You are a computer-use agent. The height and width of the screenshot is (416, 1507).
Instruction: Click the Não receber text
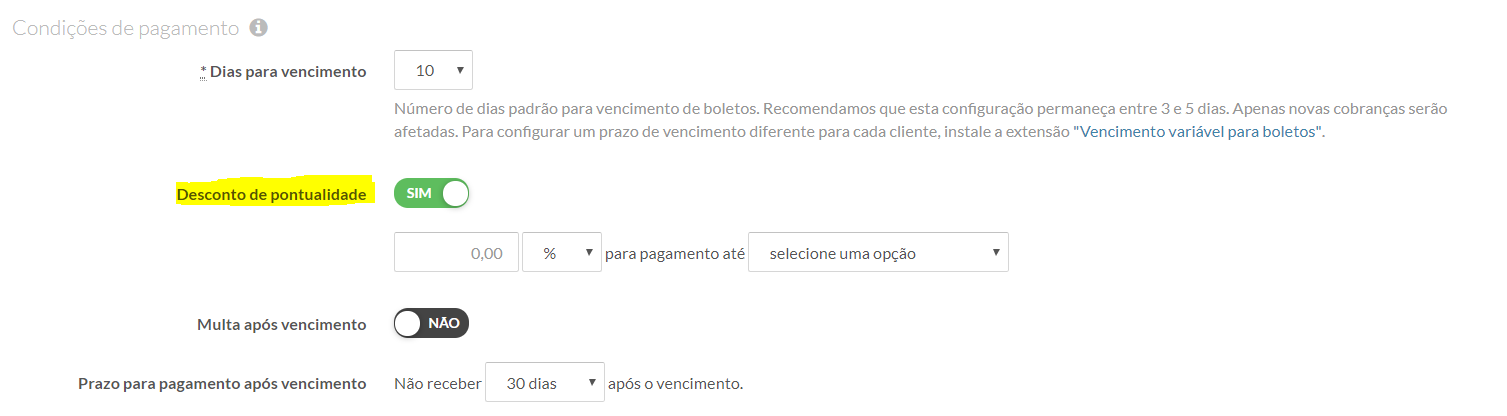[x=437, y=383]
